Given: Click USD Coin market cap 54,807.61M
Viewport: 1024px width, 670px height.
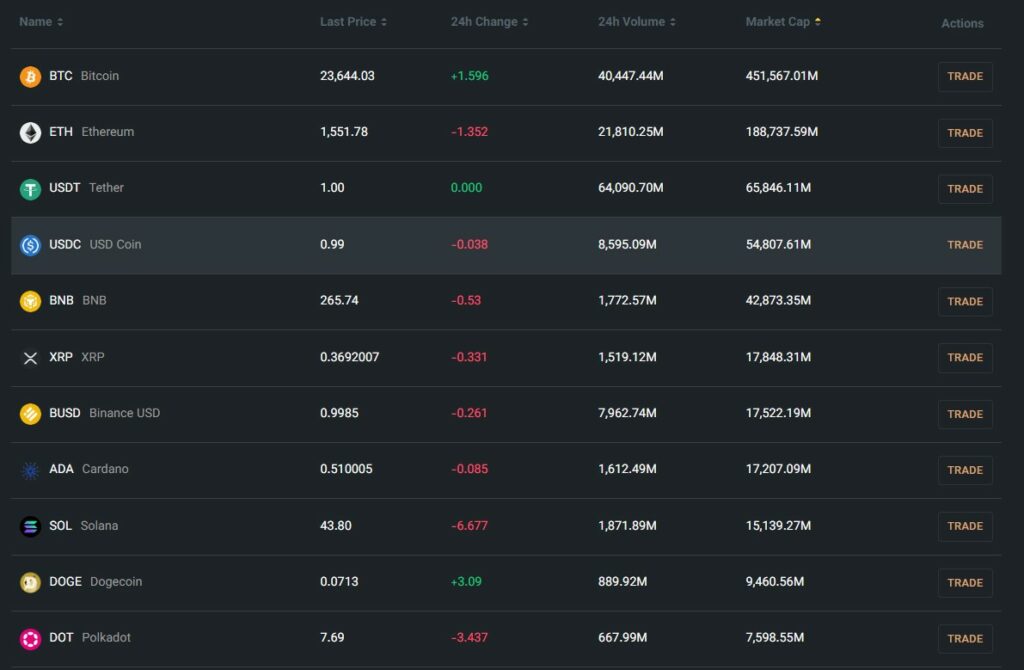Looking at the screenshot, I should pos(778,244).
